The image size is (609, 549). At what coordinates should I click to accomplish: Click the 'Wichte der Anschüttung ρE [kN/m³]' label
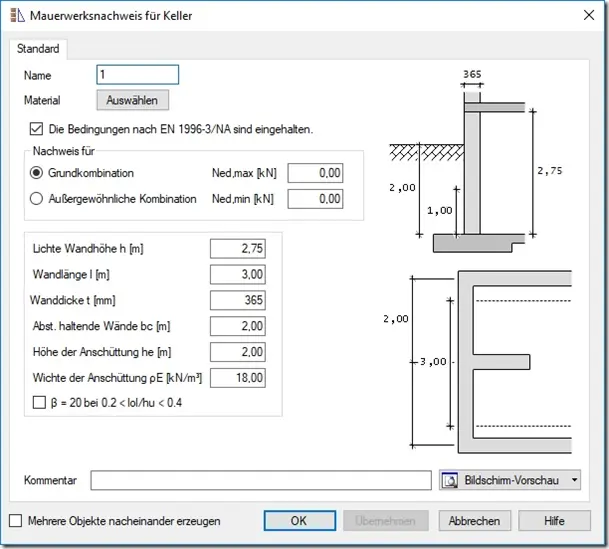click(117, 378)
